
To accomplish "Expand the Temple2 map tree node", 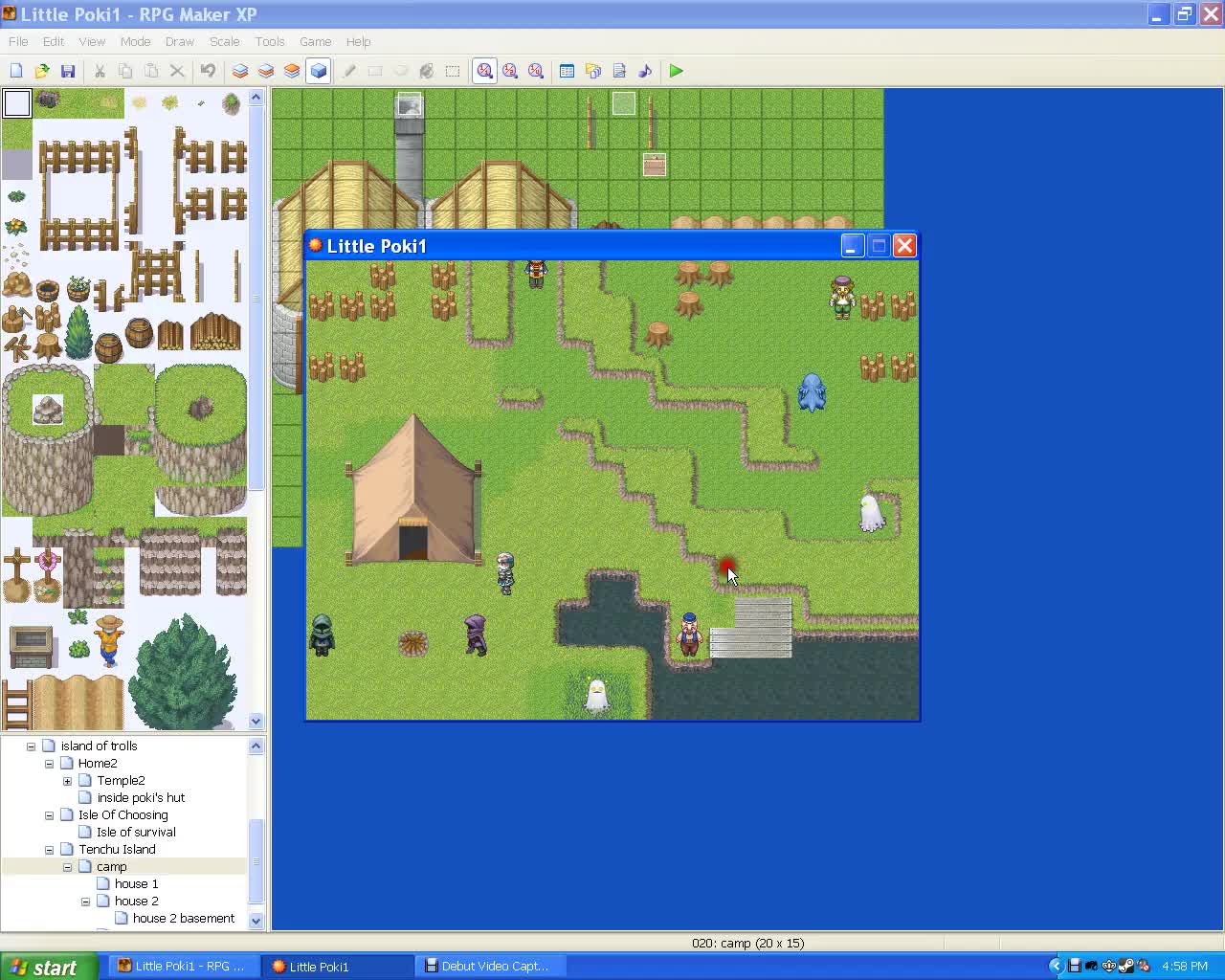I will point(67,781).
